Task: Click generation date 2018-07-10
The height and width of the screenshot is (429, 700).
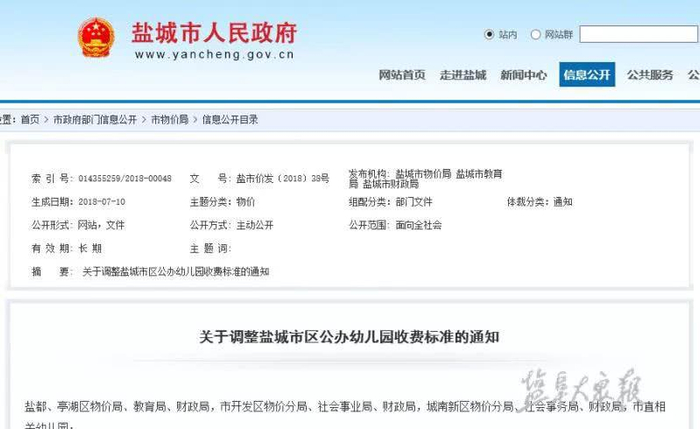Action: [102, 202]
